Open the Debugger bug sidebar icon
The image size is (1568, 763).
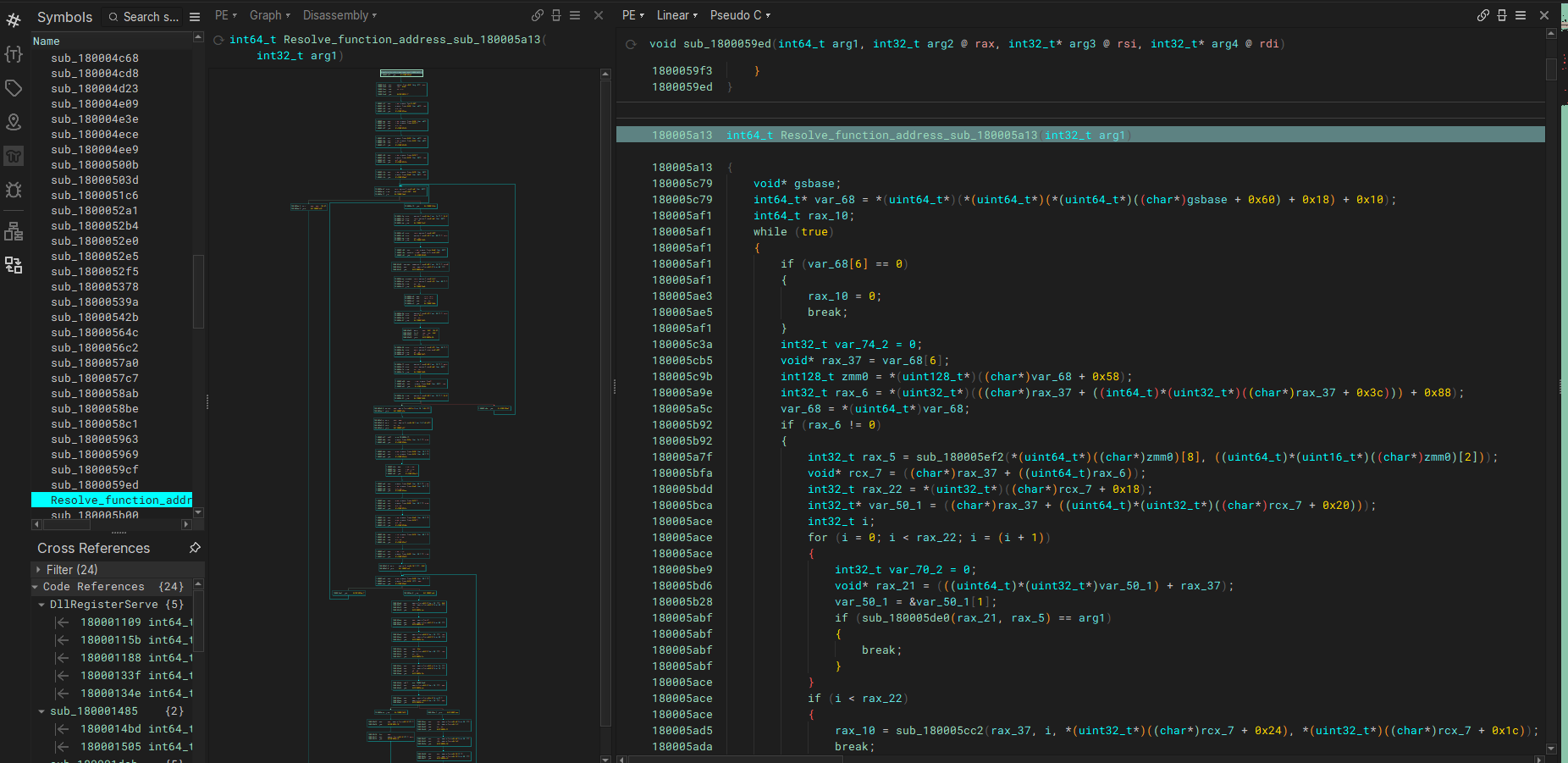pyautogui.click(x=14, y=190)
